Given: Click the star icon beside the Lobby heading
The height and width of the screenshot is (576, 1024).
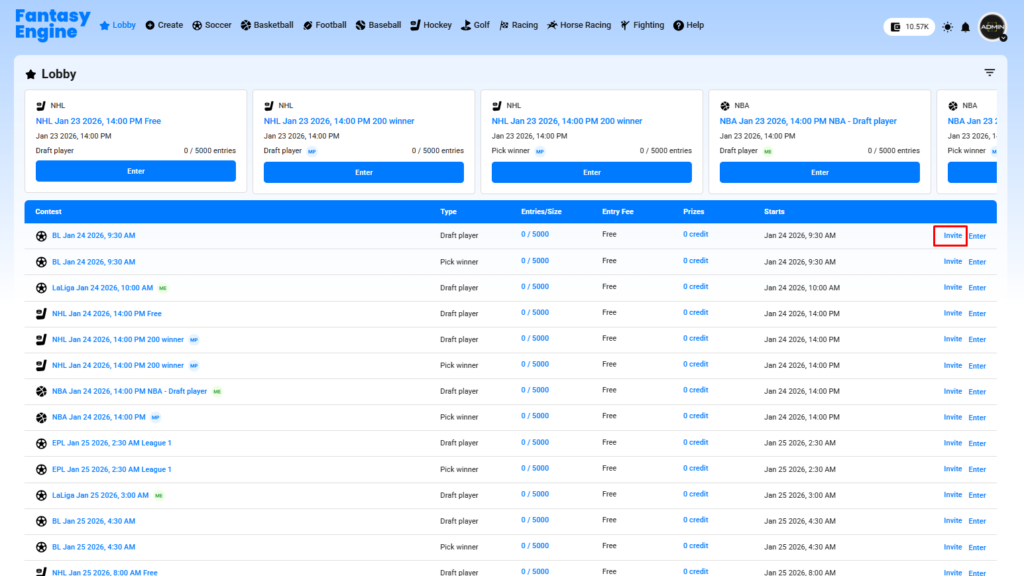Looking at the screenshot, I should (31, 75).
